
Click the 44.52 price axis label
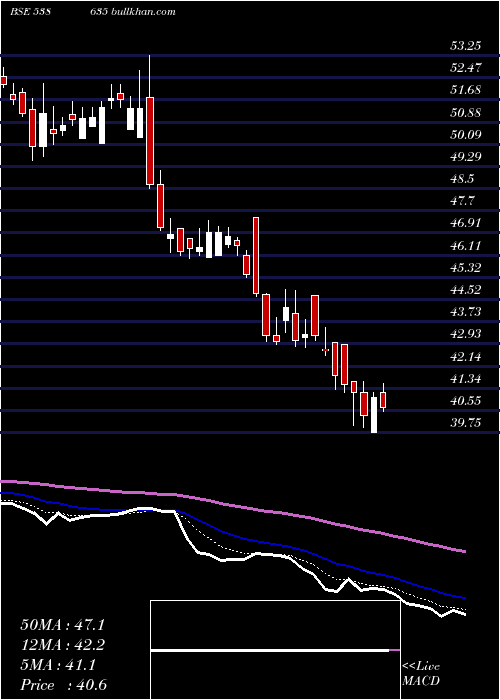coord(466,290)
